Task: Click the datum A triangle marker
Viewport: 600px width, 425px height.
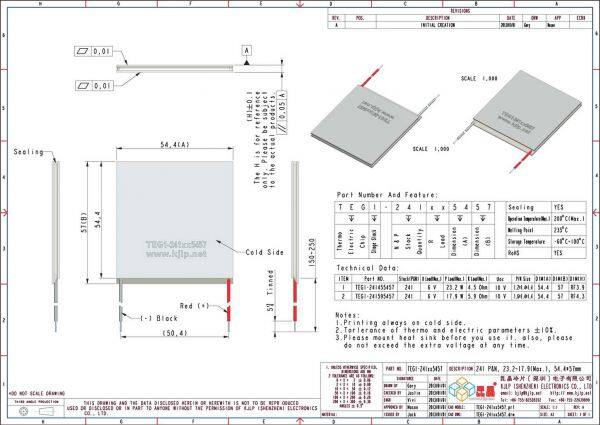Action: click(x=245, y=50)
